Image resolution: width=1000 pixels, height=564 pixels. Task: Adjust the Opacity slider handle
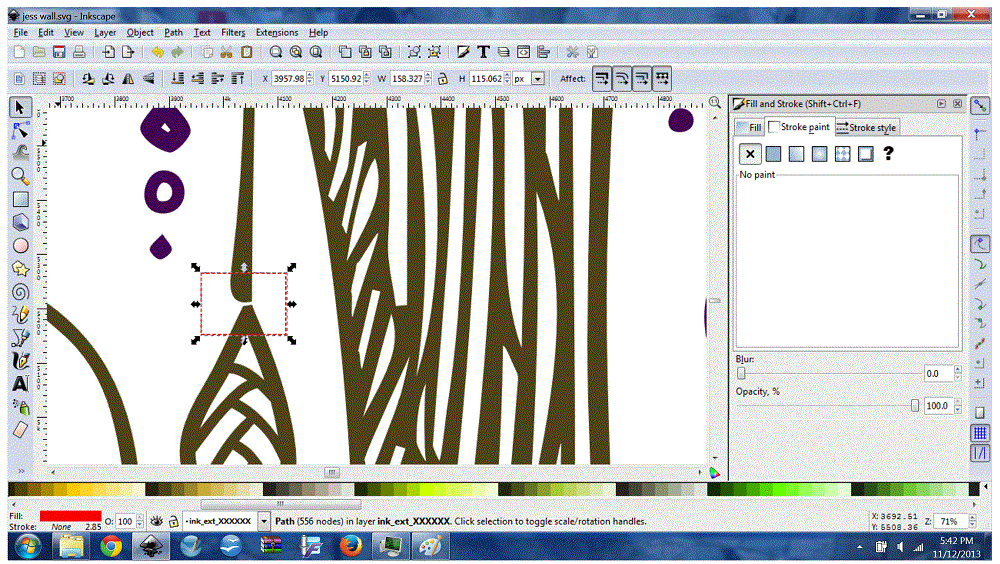915,406
